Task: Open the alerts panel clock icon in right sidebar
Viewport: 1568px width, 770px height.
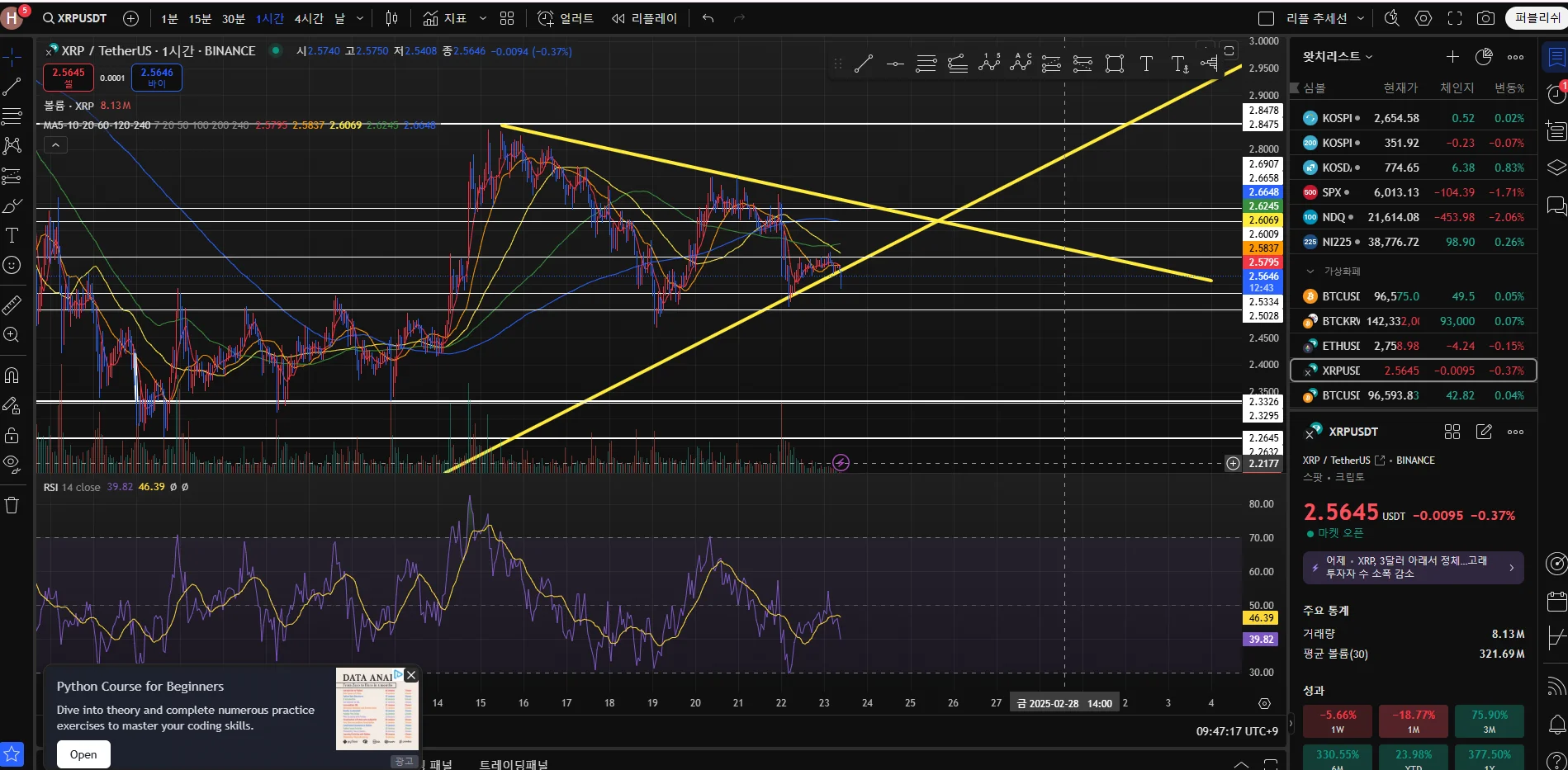Action: [1556, 94]
